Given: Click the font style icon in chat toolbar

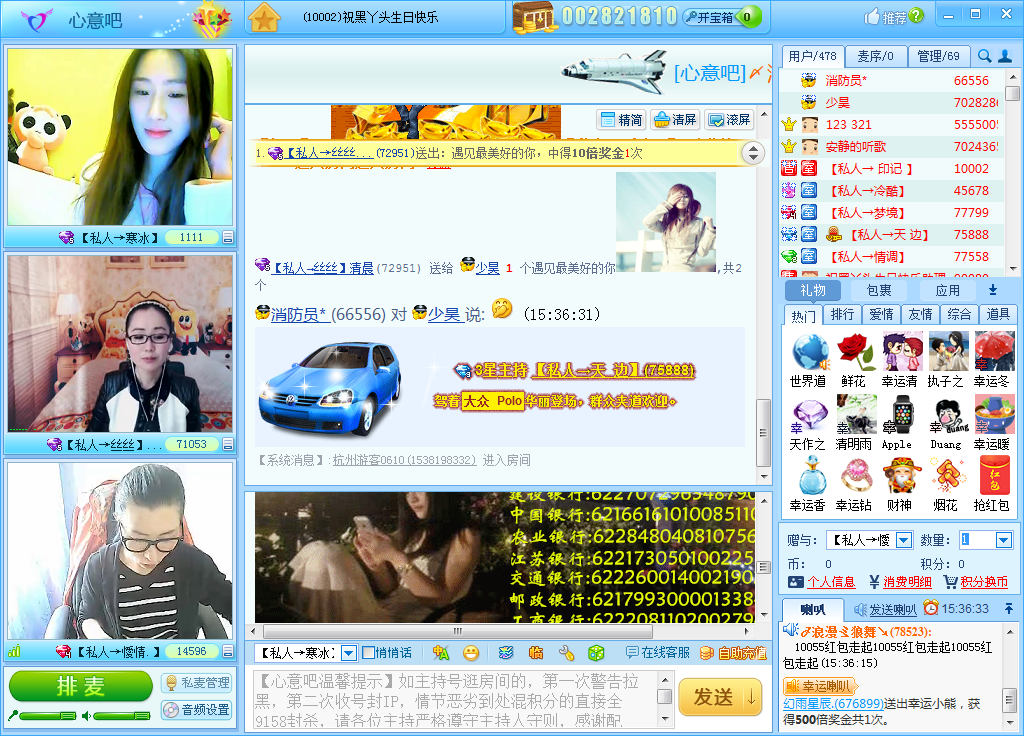Looking at the screenshot, I should pyautogui.click(x=440, y=653).
